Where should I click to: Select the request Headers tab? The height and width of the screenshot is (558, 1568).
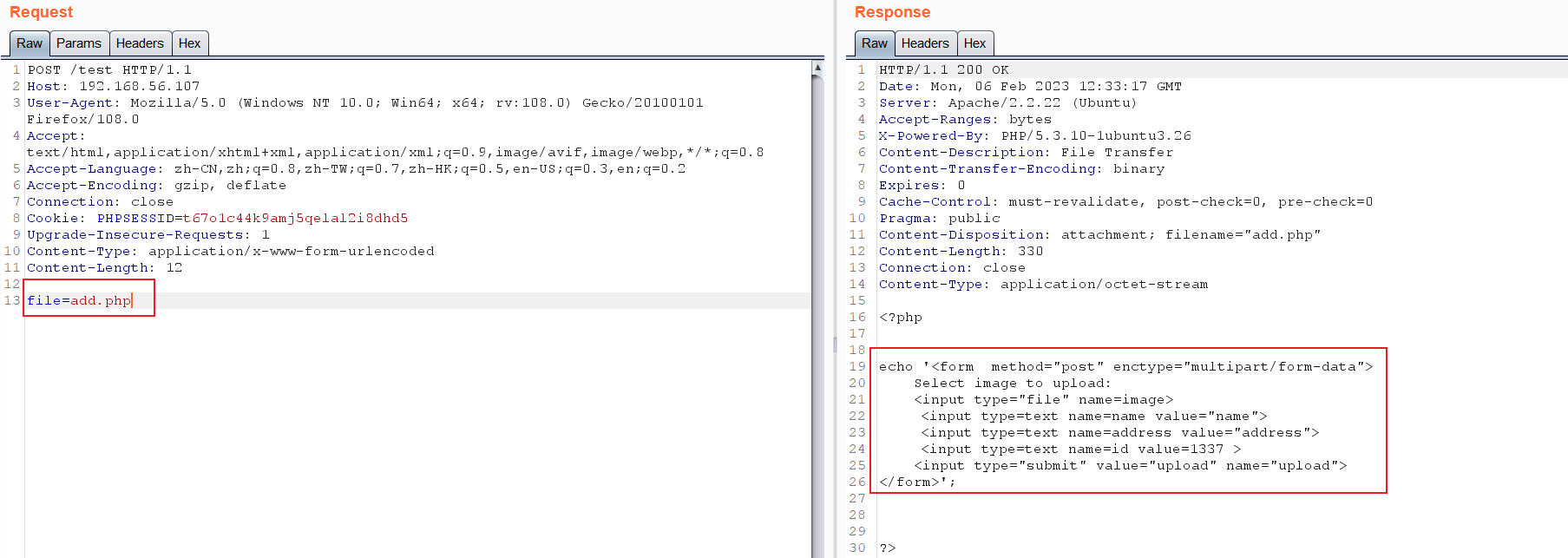(140, 43)
